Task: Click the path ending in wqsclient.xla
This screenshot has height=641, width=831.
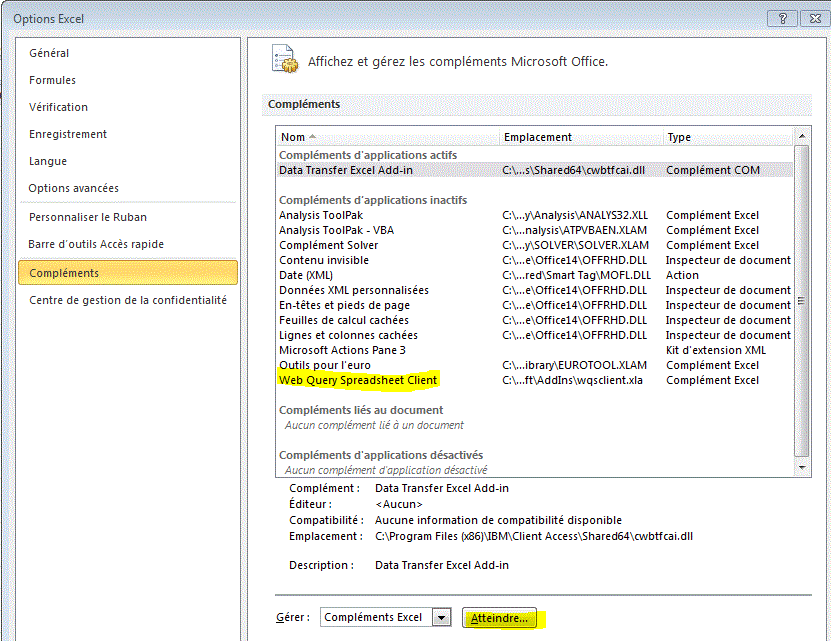Action: (x=572, y=380)
